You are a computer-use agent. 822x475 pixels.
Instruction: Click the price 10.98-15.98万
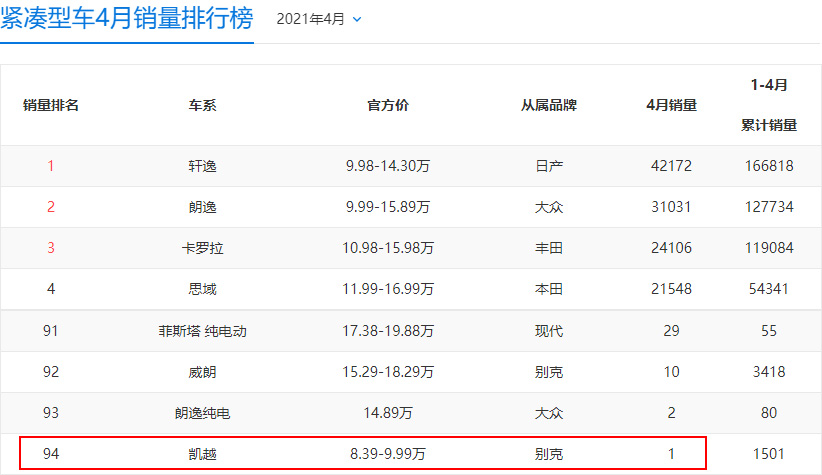click(x=388, y=248)
